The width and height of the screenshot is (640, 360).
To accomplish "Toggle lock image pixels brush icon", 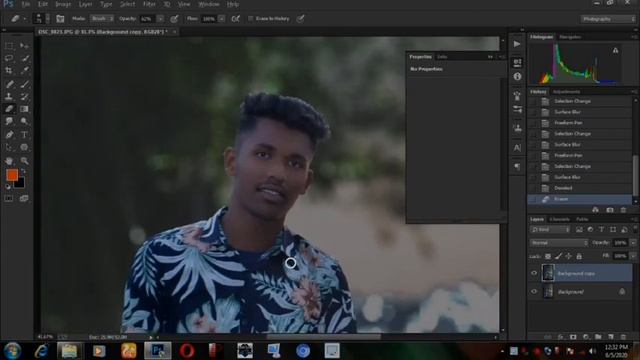I will [558, 256].
